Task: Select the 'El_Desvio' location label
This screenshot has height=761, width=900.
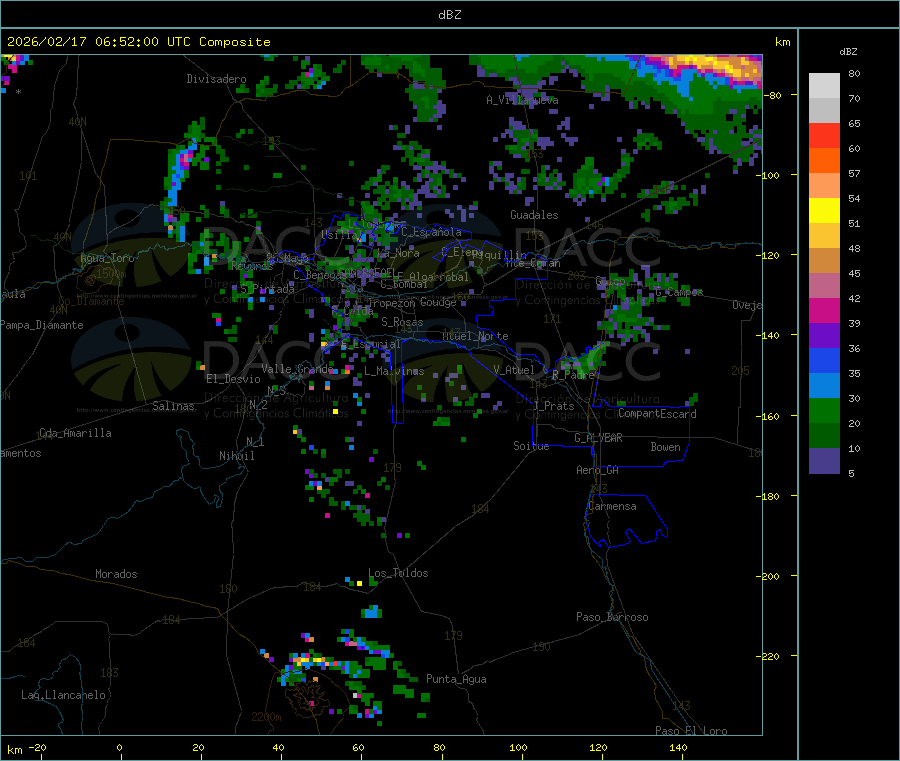Action: pyautogui.click(x=233, y=379)
